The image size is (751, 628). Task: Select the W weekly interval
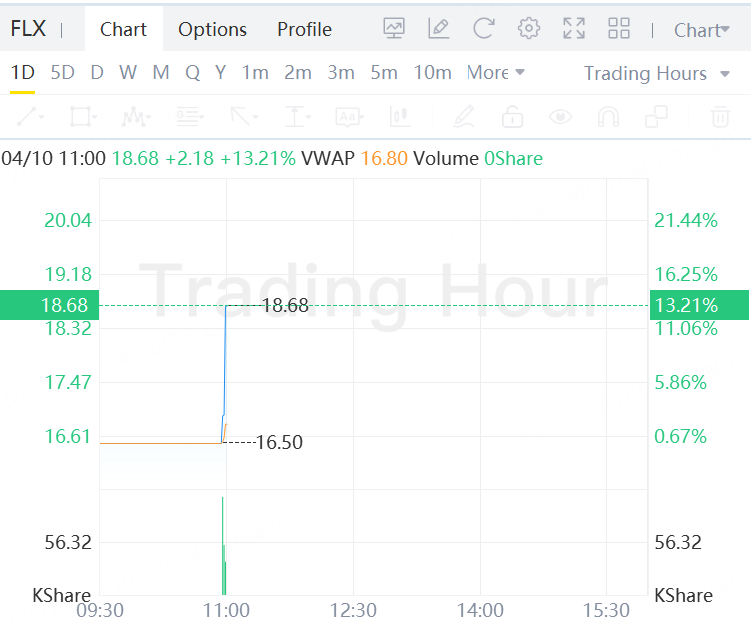click(128, 73)
